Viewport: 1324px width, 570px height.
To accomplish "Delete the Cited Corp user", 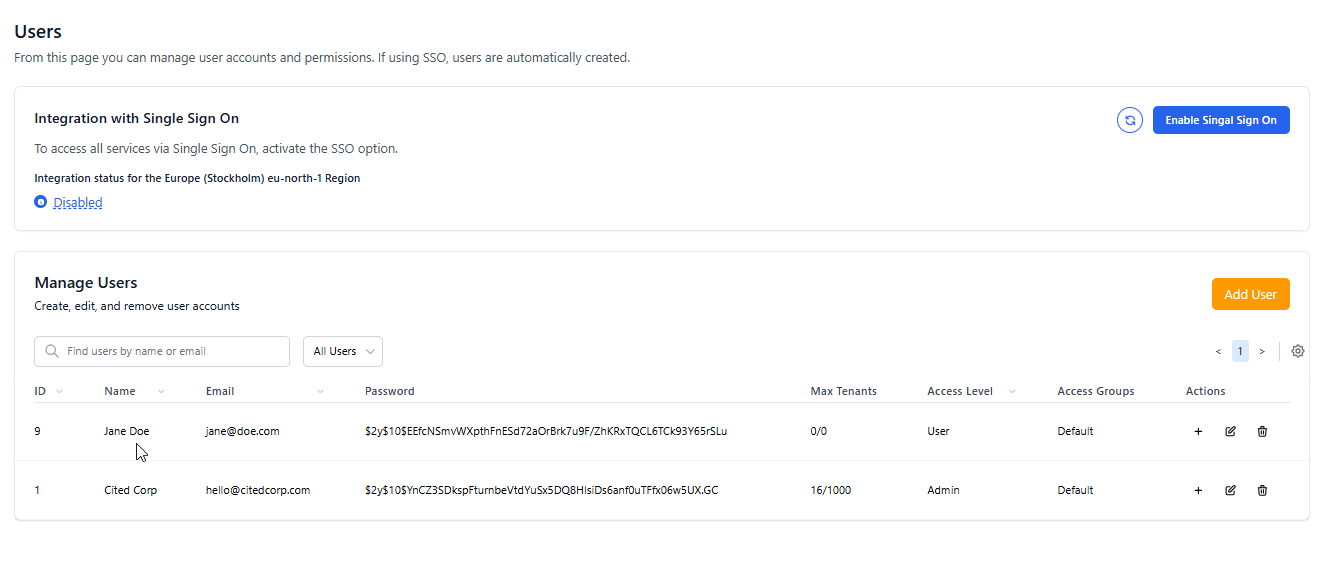I will [x=1262, y=490].
